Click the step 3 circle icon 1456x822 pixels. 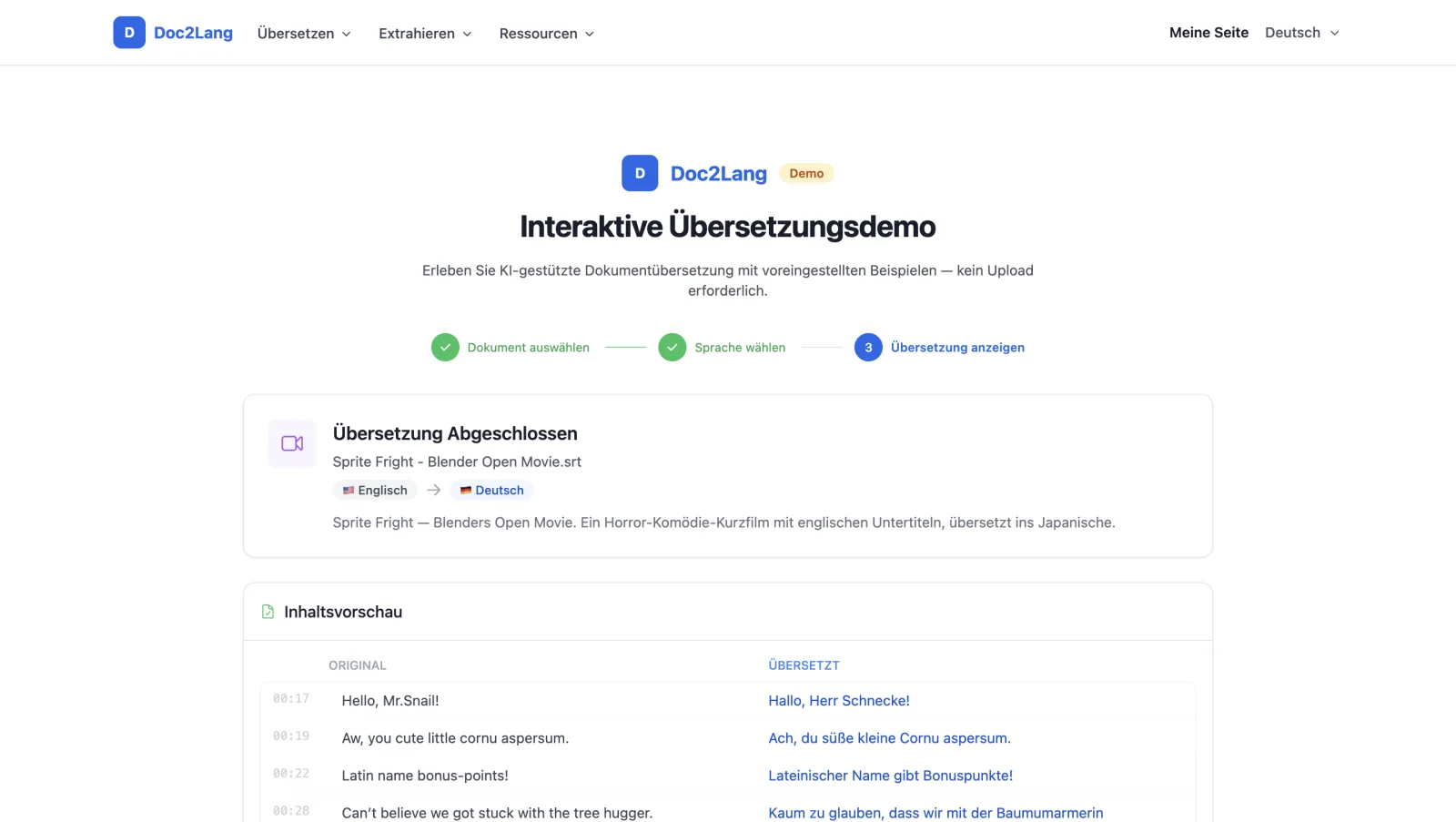tap(868, 348)
